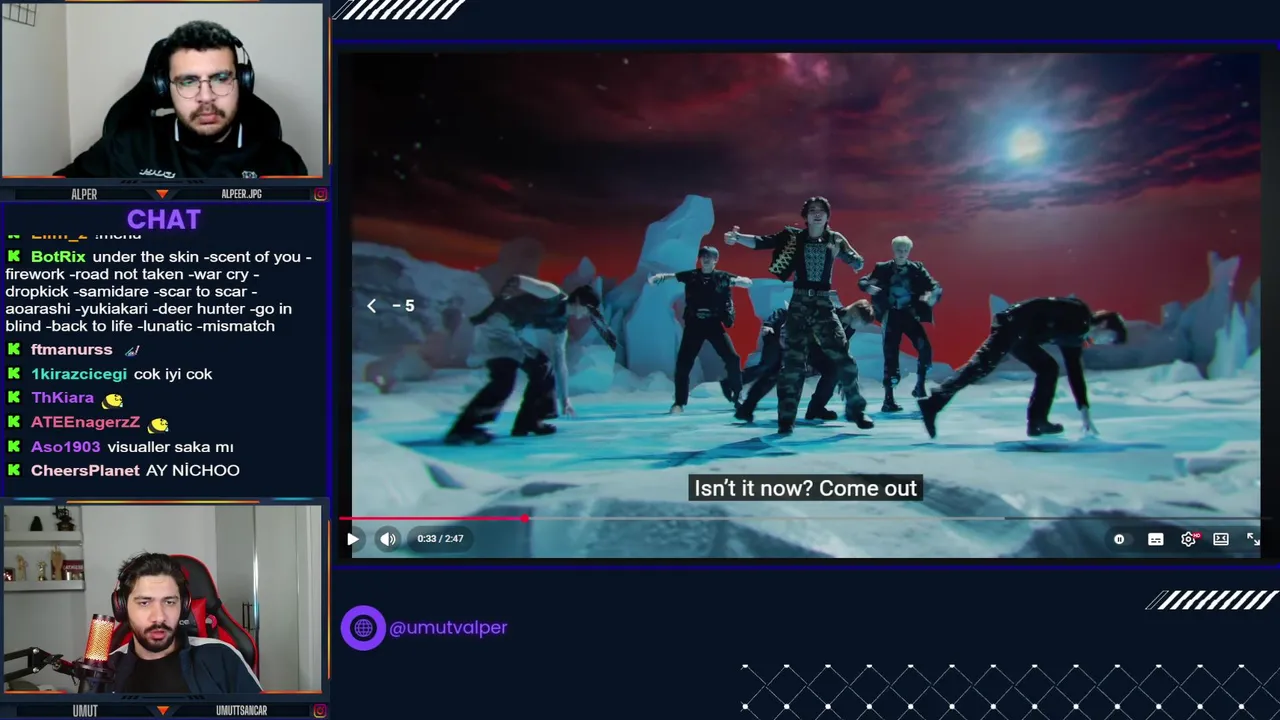The width and height of the screenshot is (1280, 720).
Task: Click the subtitle text 'Isn't it now? Come out'
Action: pyautogui.click(x=805, y=488)
